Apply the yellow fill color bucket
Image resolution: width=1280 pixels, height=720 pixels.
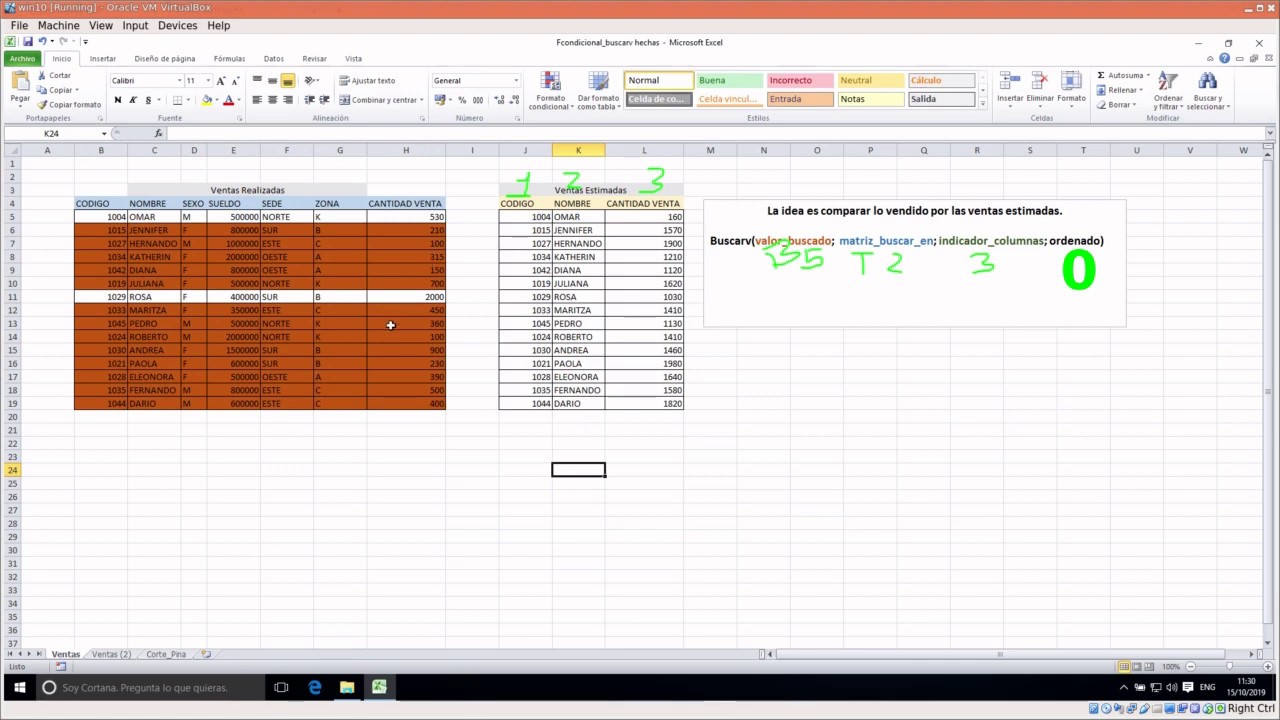point(206,100)
